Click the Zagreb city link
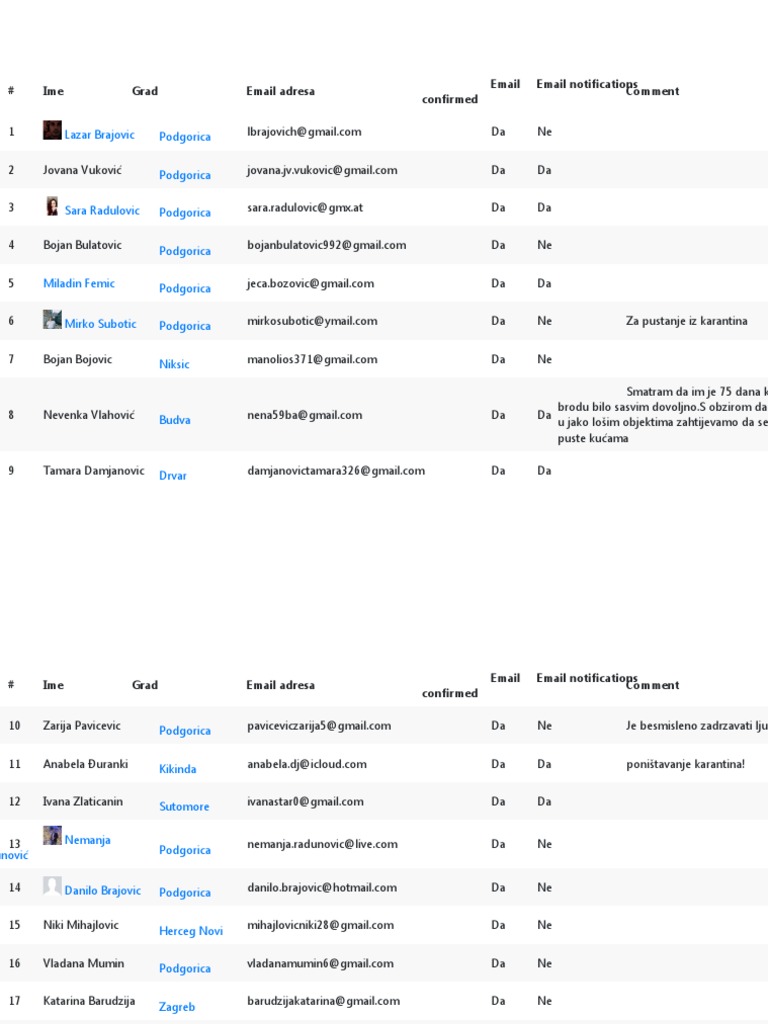The height and width of the screenshot is (1024, 768). tap(177, 1007)
